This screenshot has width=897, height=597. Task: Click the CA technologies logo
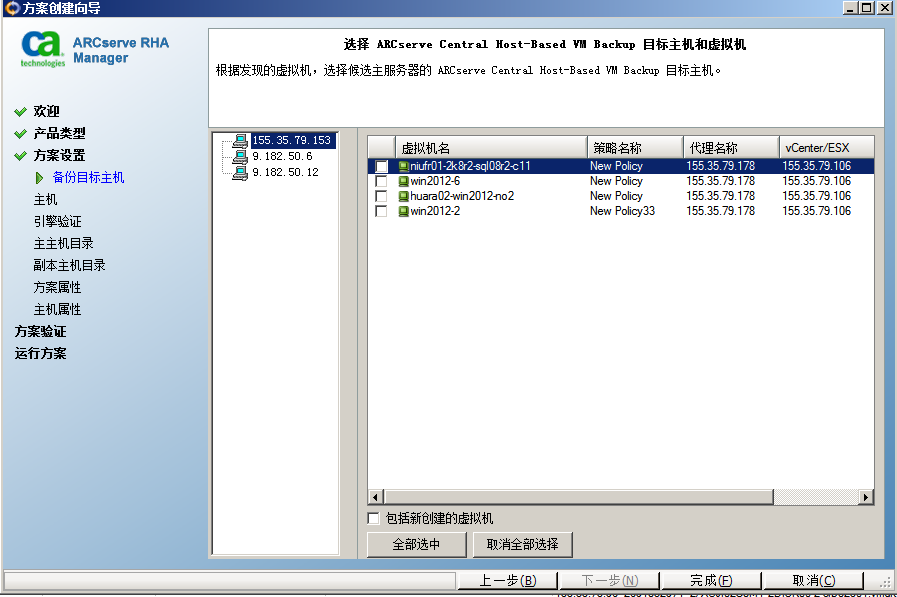tap(42, 49)
